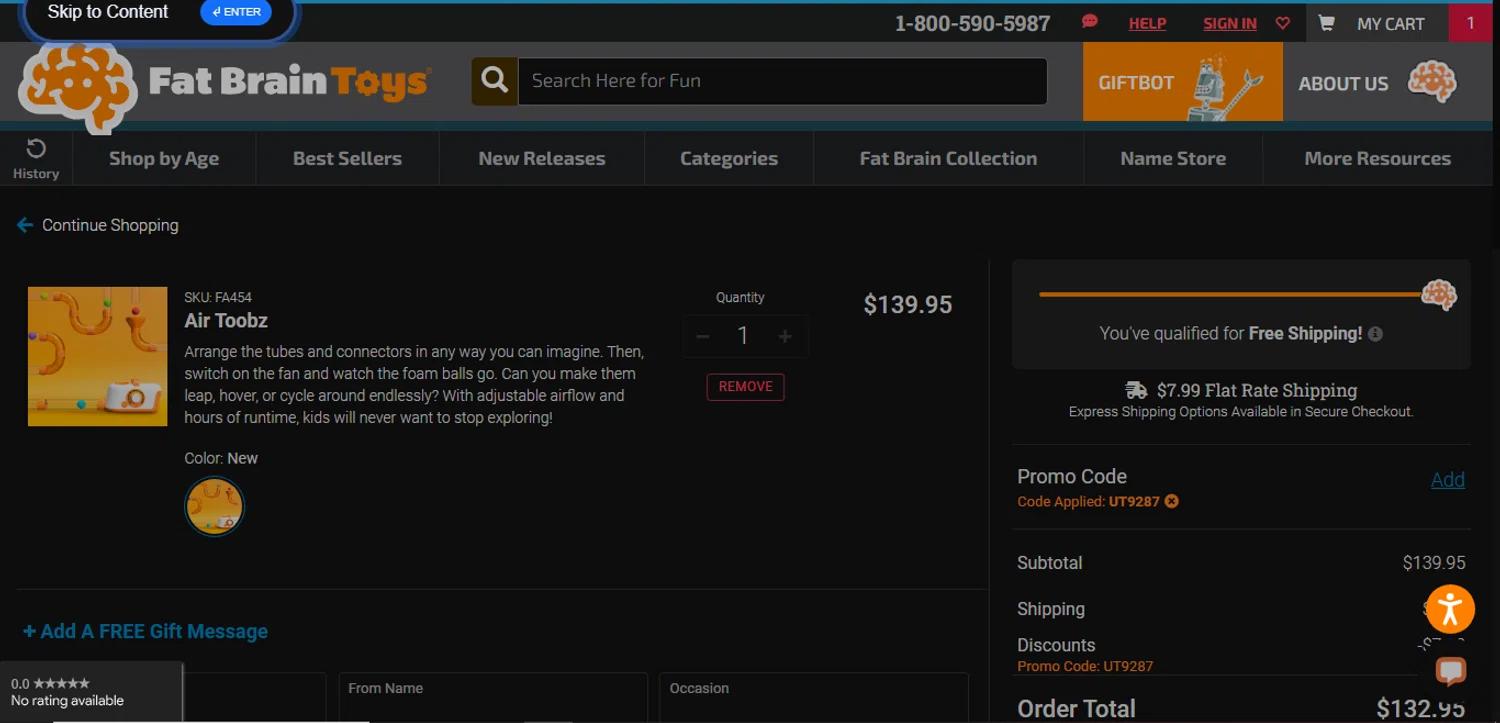Open the chat bubble icon by phone number

[x=1090, y=22]
